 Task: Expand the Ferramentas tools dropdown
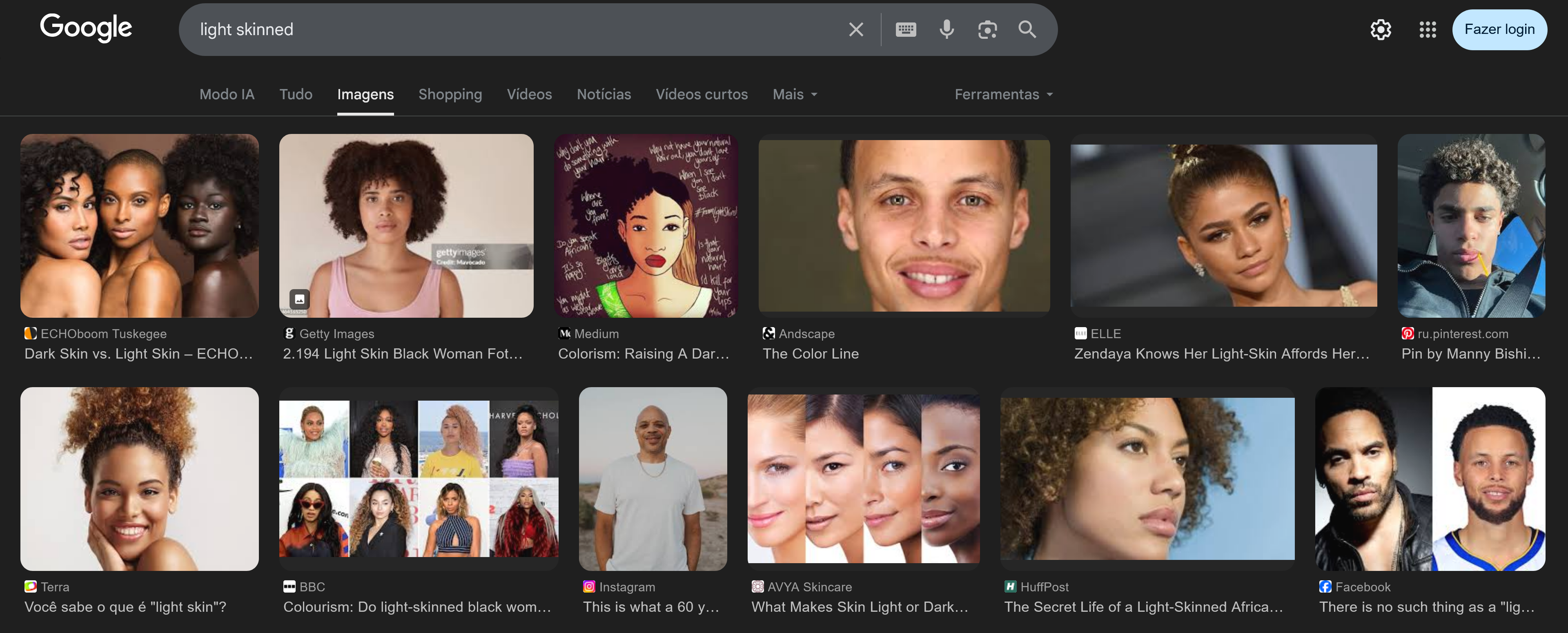pos(1003,94)
